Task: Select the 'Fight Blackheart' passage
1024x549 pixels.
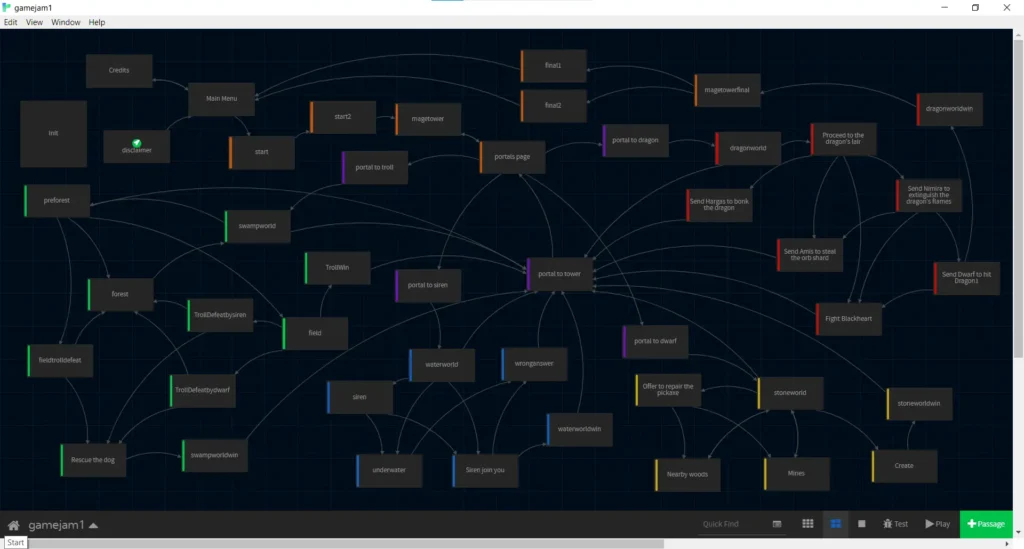Action: coord(850,319)
